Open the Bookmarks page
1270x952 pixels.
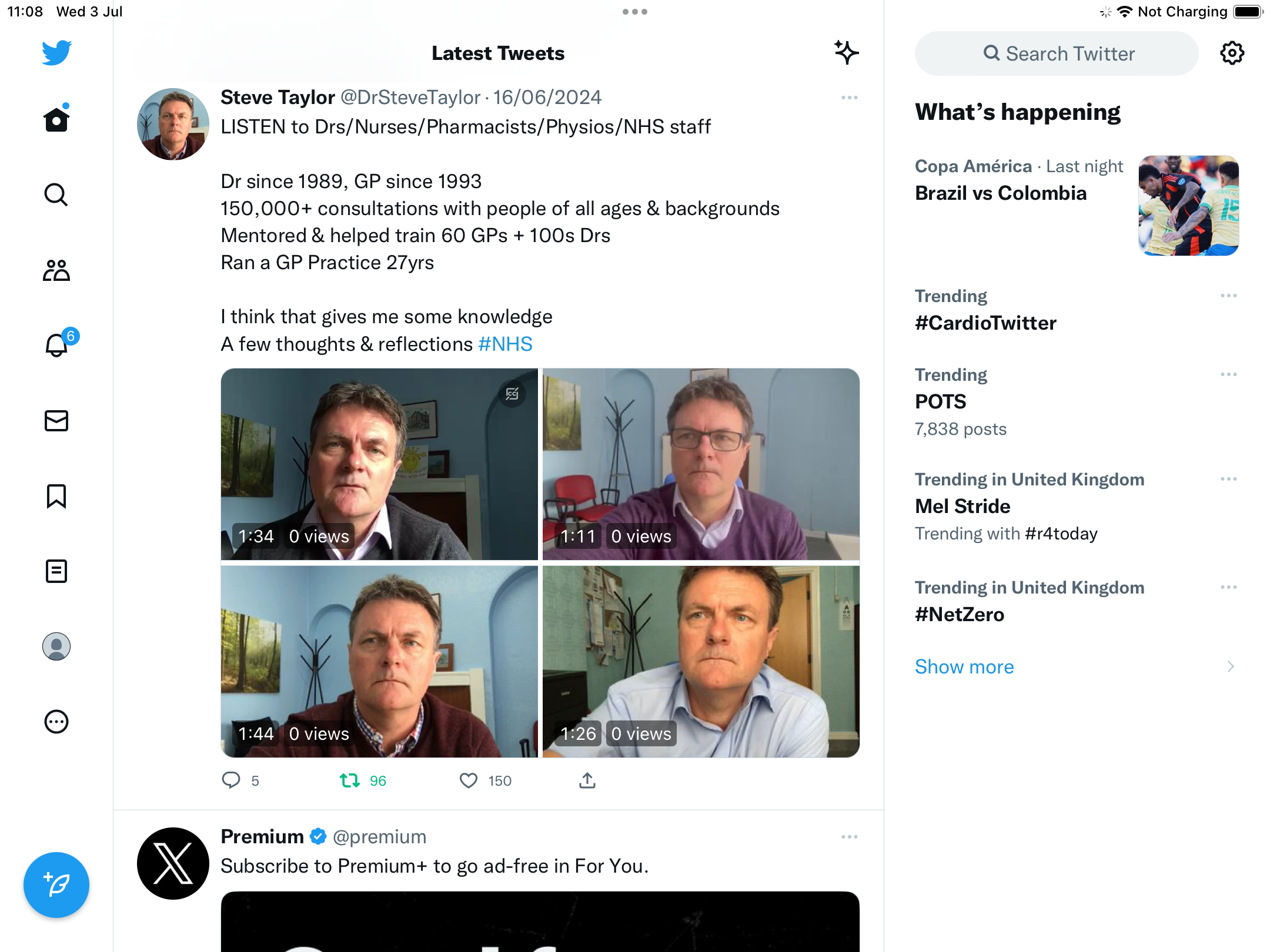pyautogui.click(x=56, y=496)
